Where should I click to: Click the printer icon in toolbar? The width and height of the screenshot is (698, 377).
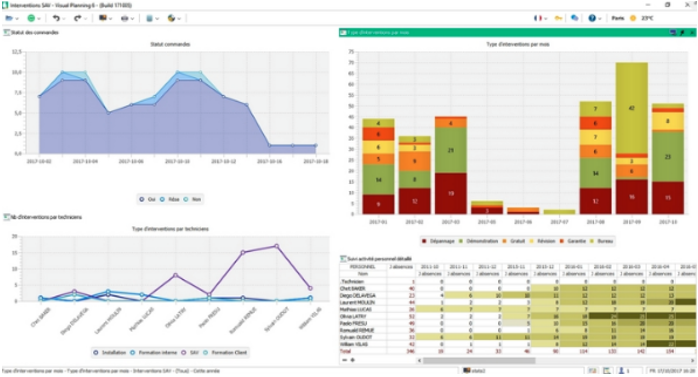tap(125, 18)
